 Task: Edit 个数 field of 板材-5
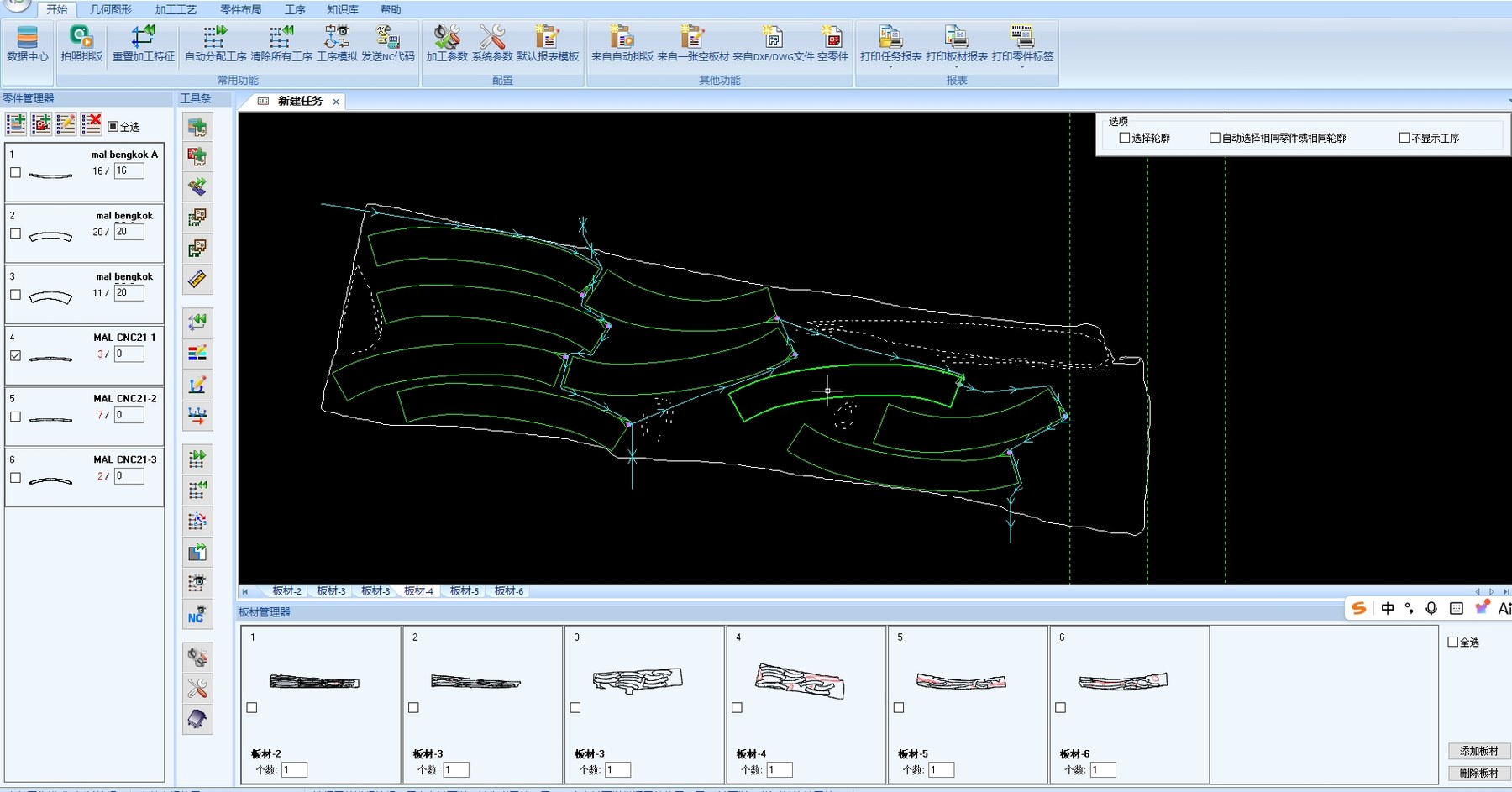[x=941, y=770]
